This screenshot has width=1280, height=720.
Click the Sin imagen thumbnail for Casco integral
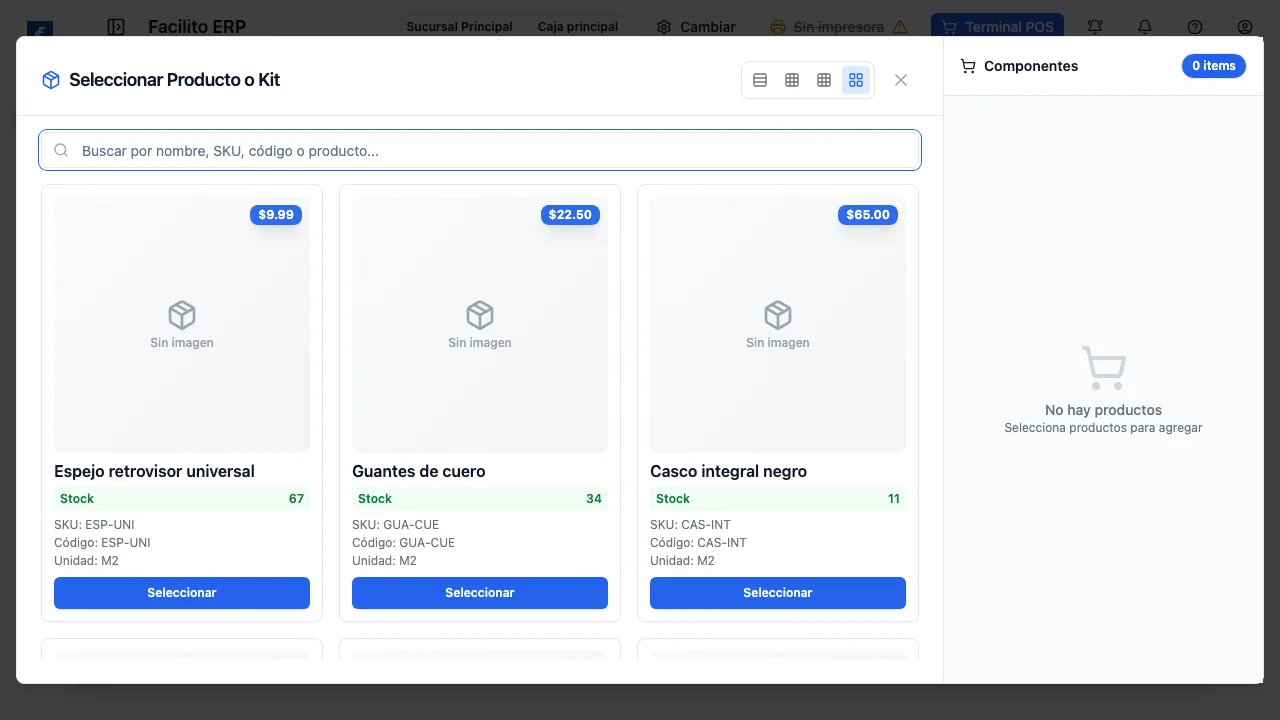click(x=778, y=325)
